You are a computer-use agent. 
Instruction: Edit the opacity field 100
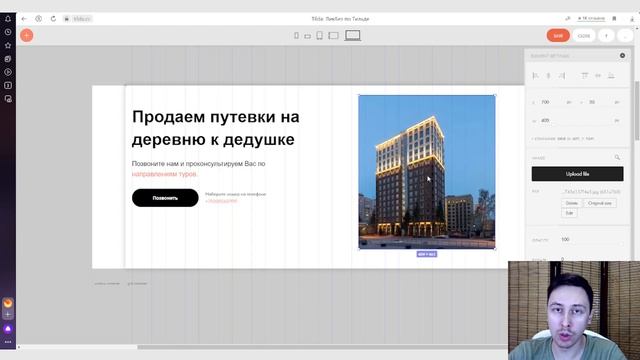coord(592,240)
